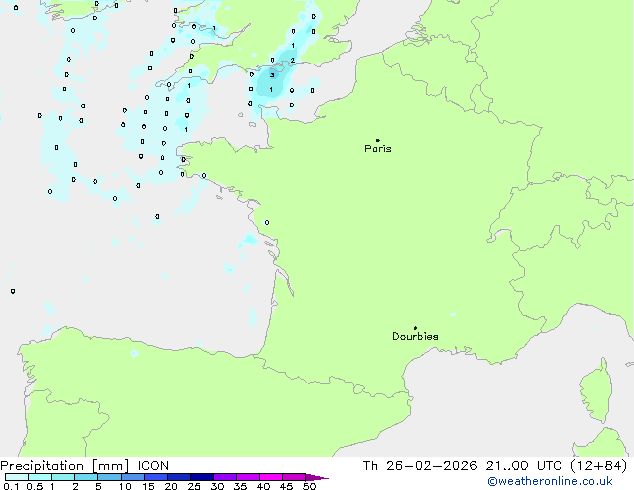Click the '21..00 UTC' time text
634x490 pixels.
[x=524, y=466]
